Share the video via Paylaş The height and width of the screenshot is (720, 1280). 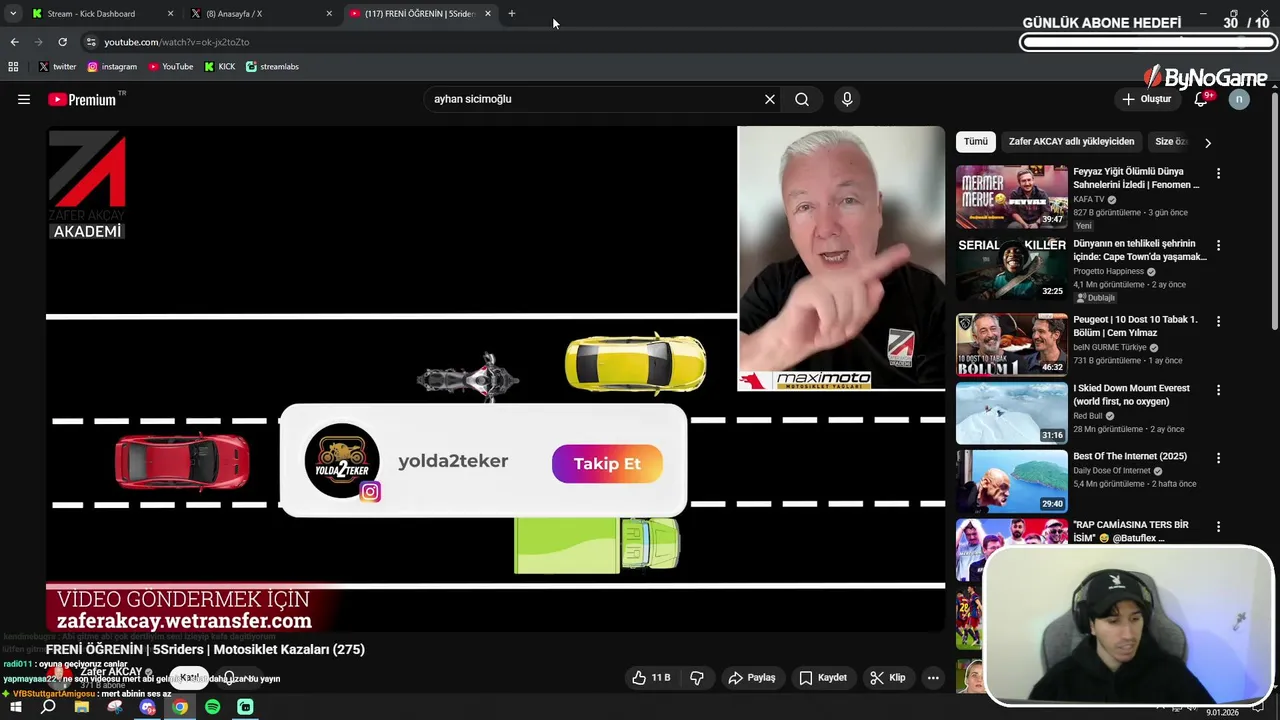click(751, 677)
